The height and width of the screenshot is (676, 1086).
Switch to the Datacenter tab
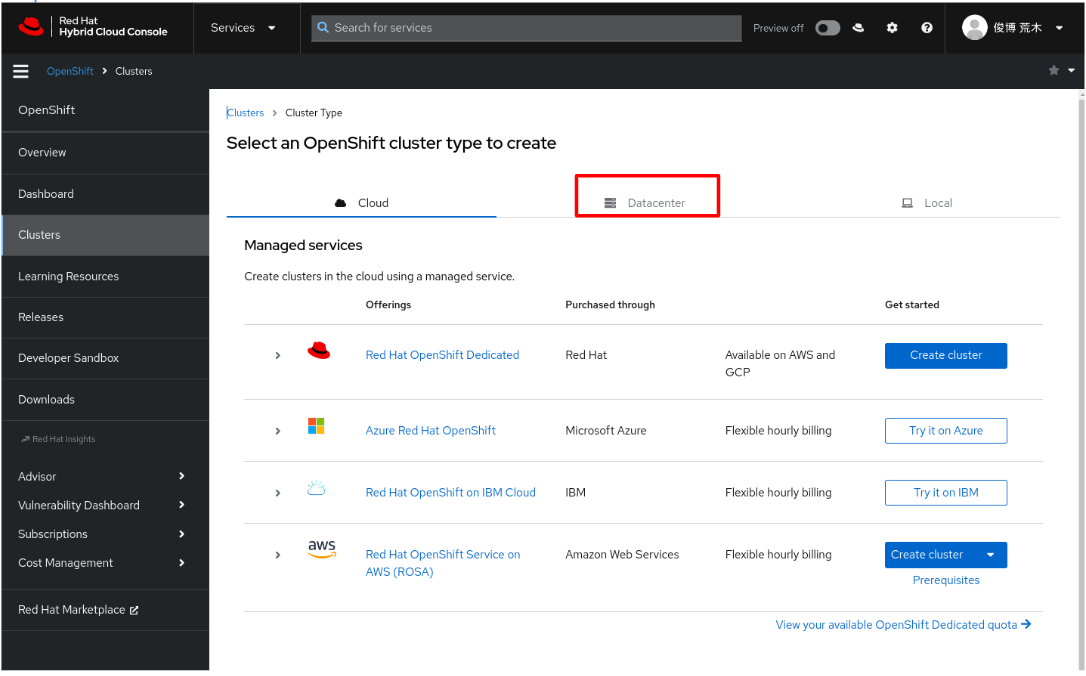click(647, 201)
